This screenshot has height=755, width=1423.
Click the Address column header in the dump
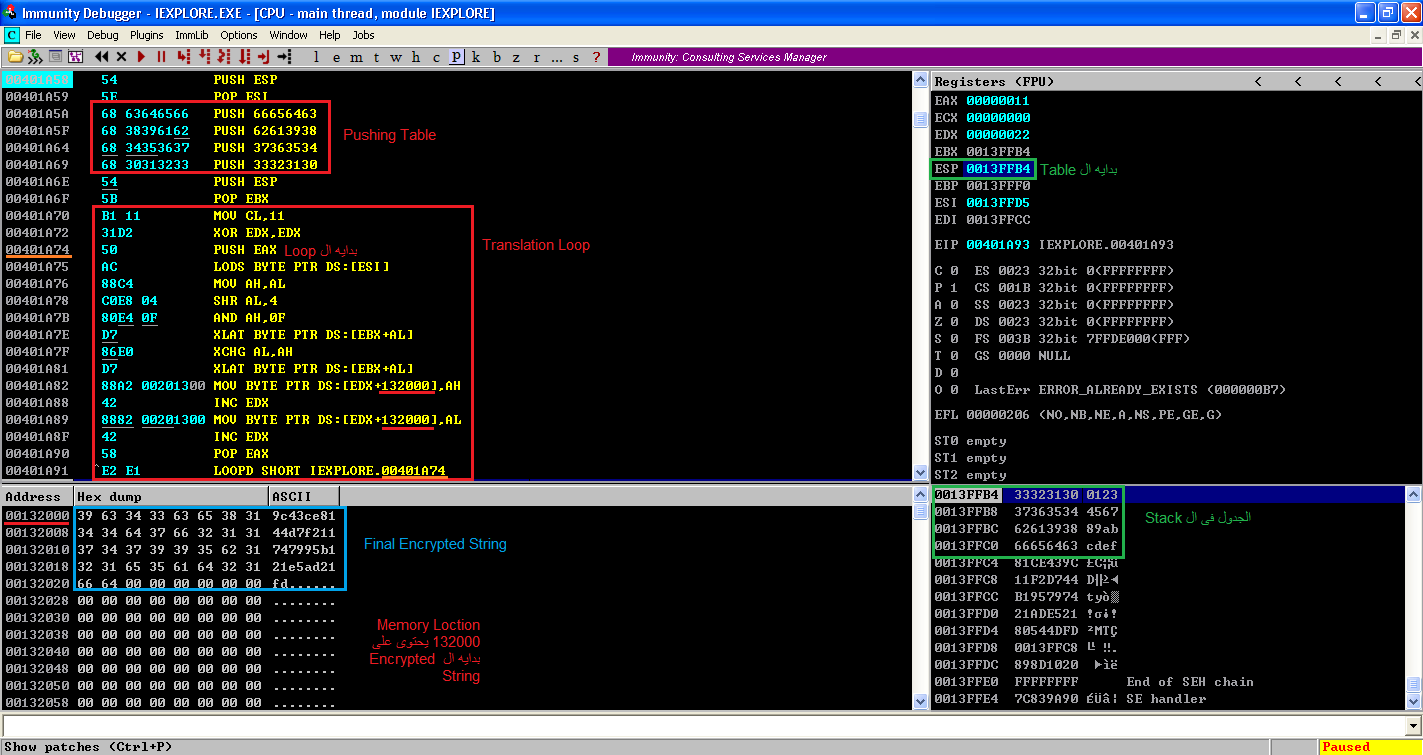click(37, 496)
